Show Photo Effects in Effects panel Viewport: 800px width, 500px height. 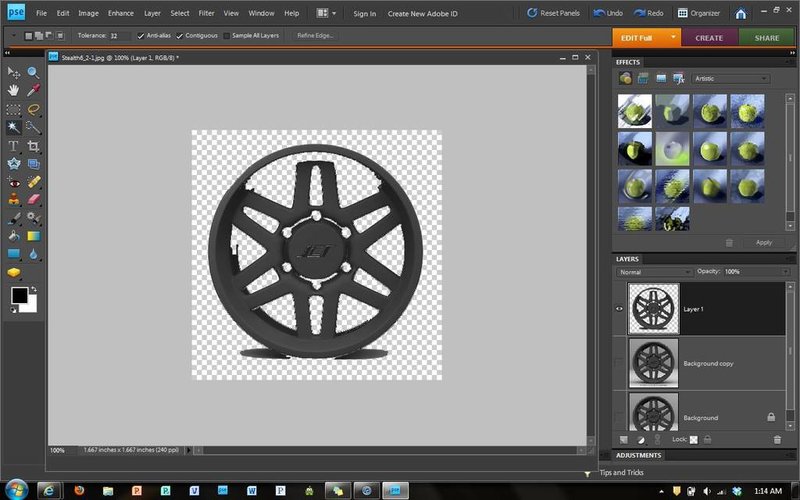(661, 78)
